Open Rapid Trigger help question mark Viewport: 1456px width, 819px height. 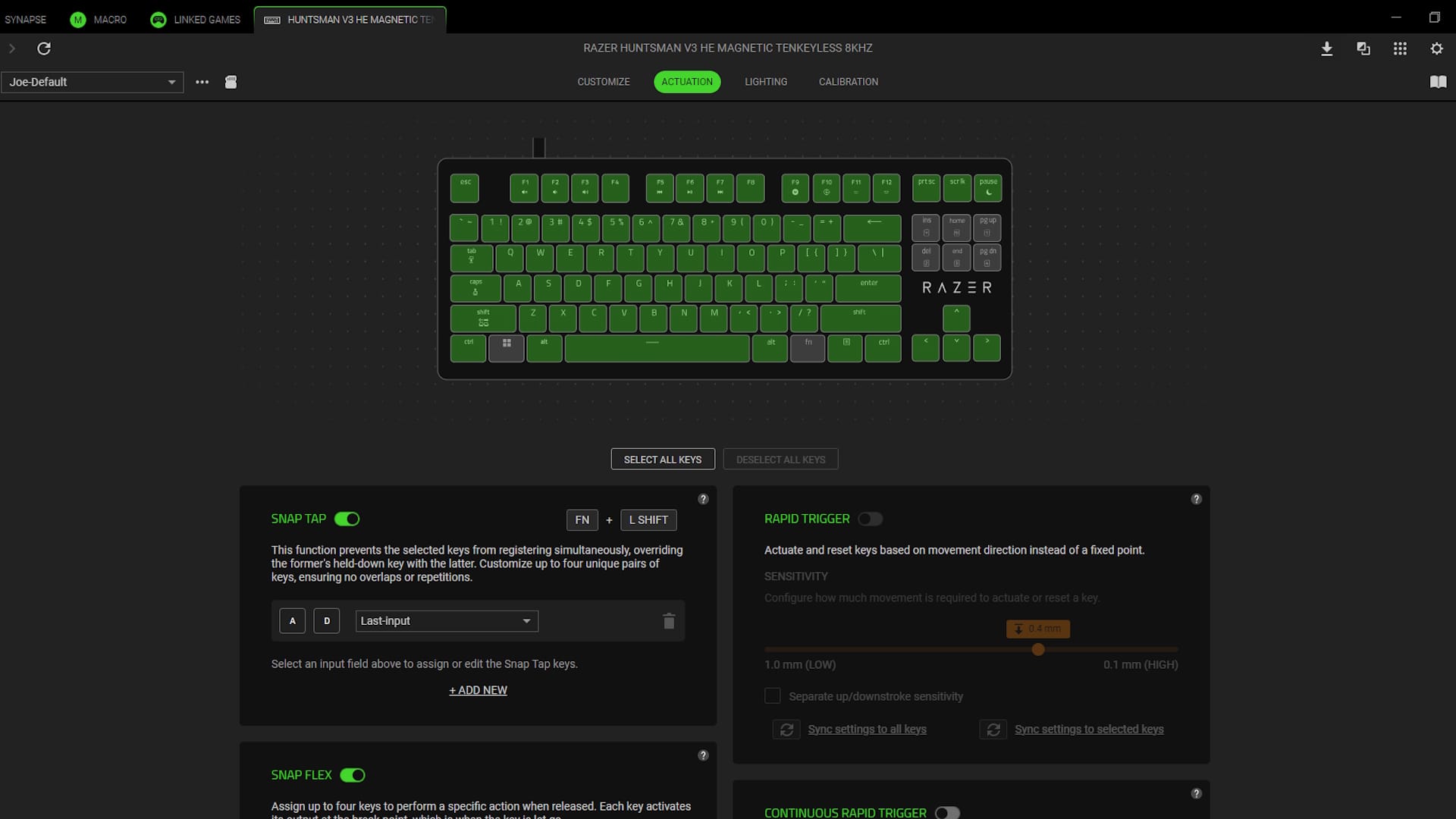(1196, 499)
